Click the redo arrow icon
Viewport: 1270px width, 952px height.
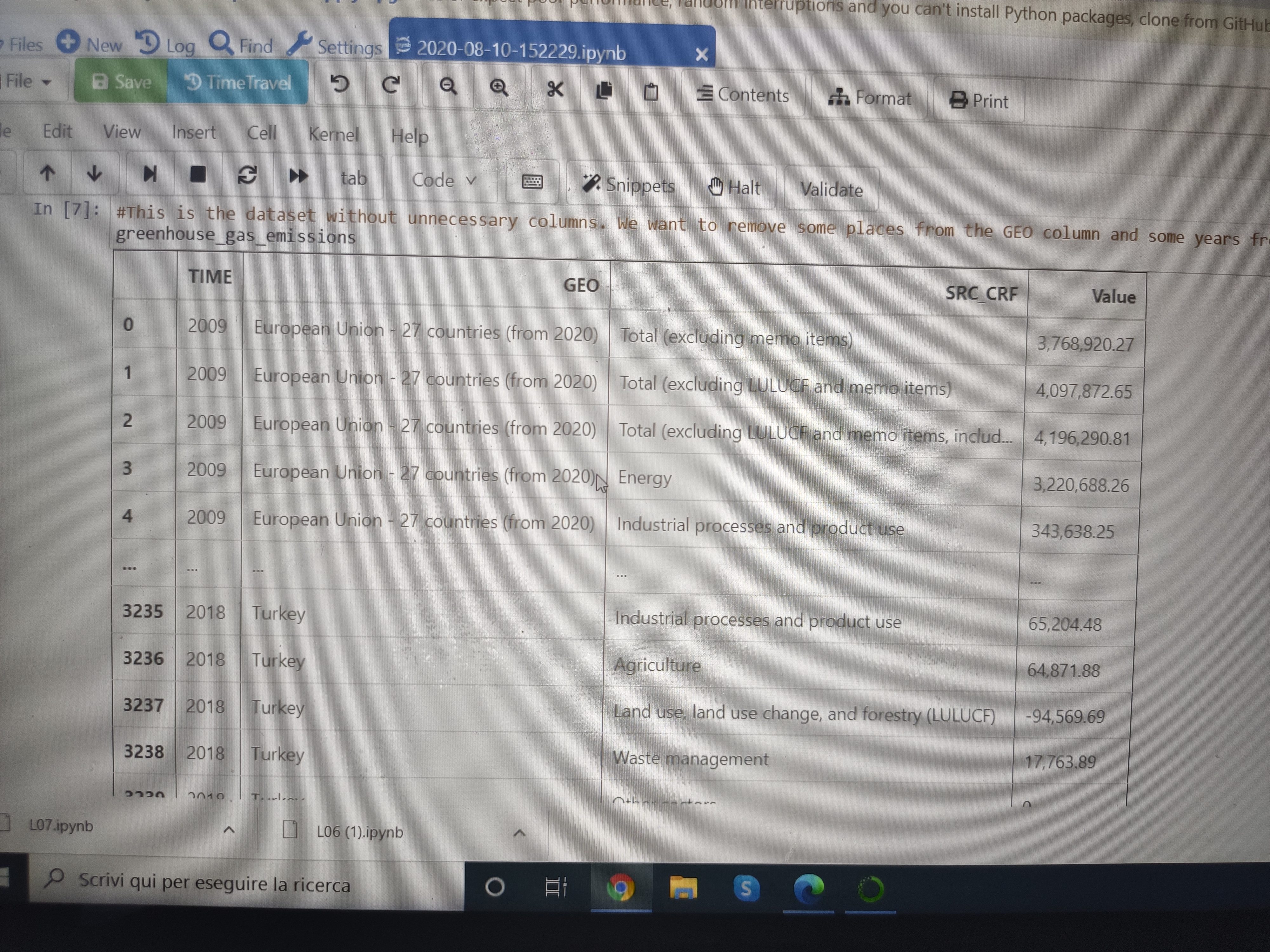point(391,85)
